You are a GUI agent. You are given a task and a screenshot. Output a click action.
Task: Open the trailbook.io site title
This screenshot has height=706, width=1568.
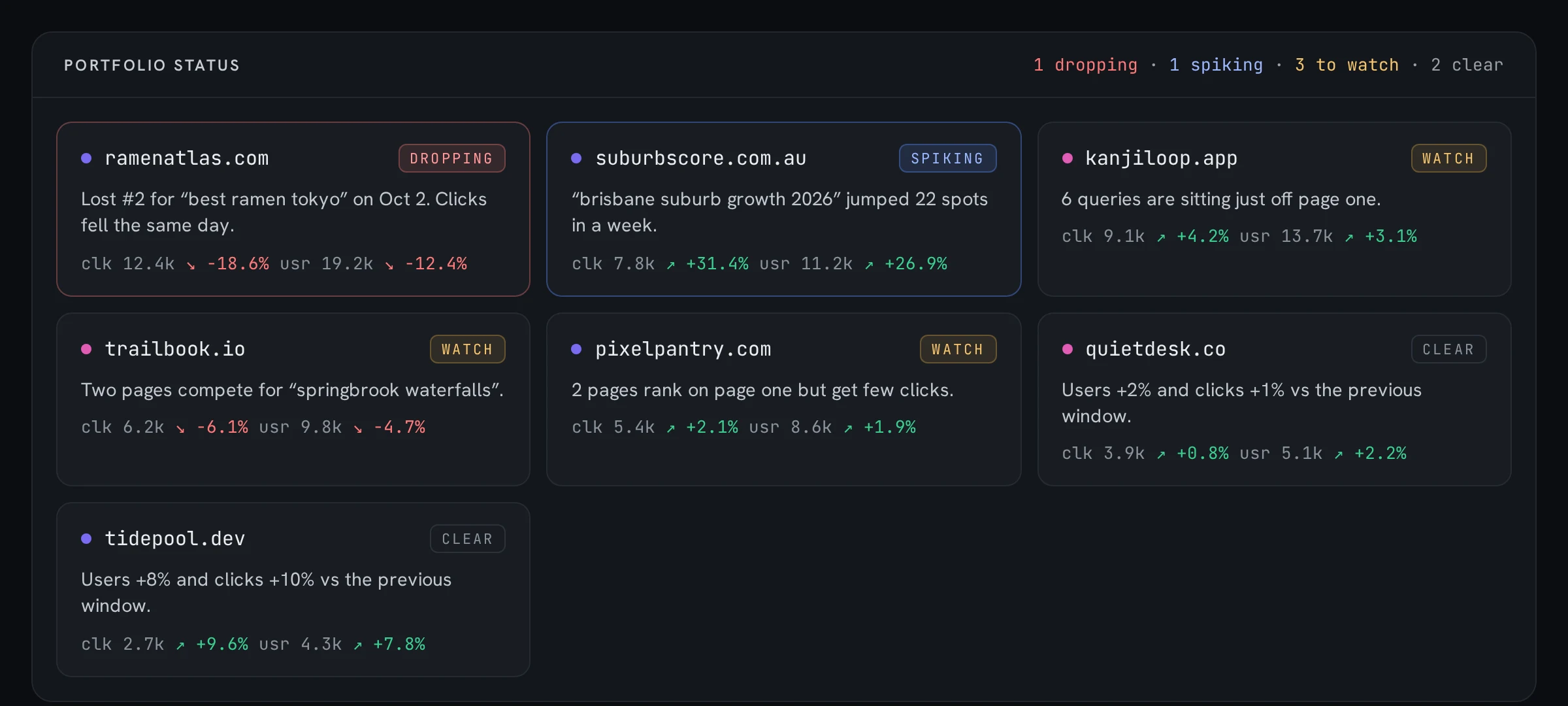pos(175,349)
